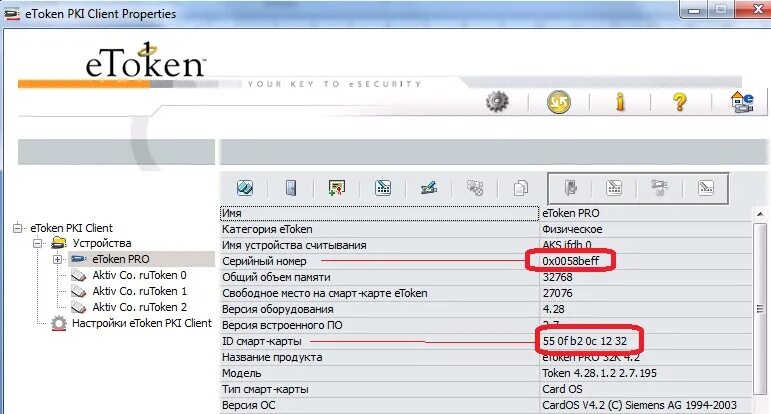
Task: Select Aktiv Co. ruToken 2 in tree
Action: tap(139, 307)
